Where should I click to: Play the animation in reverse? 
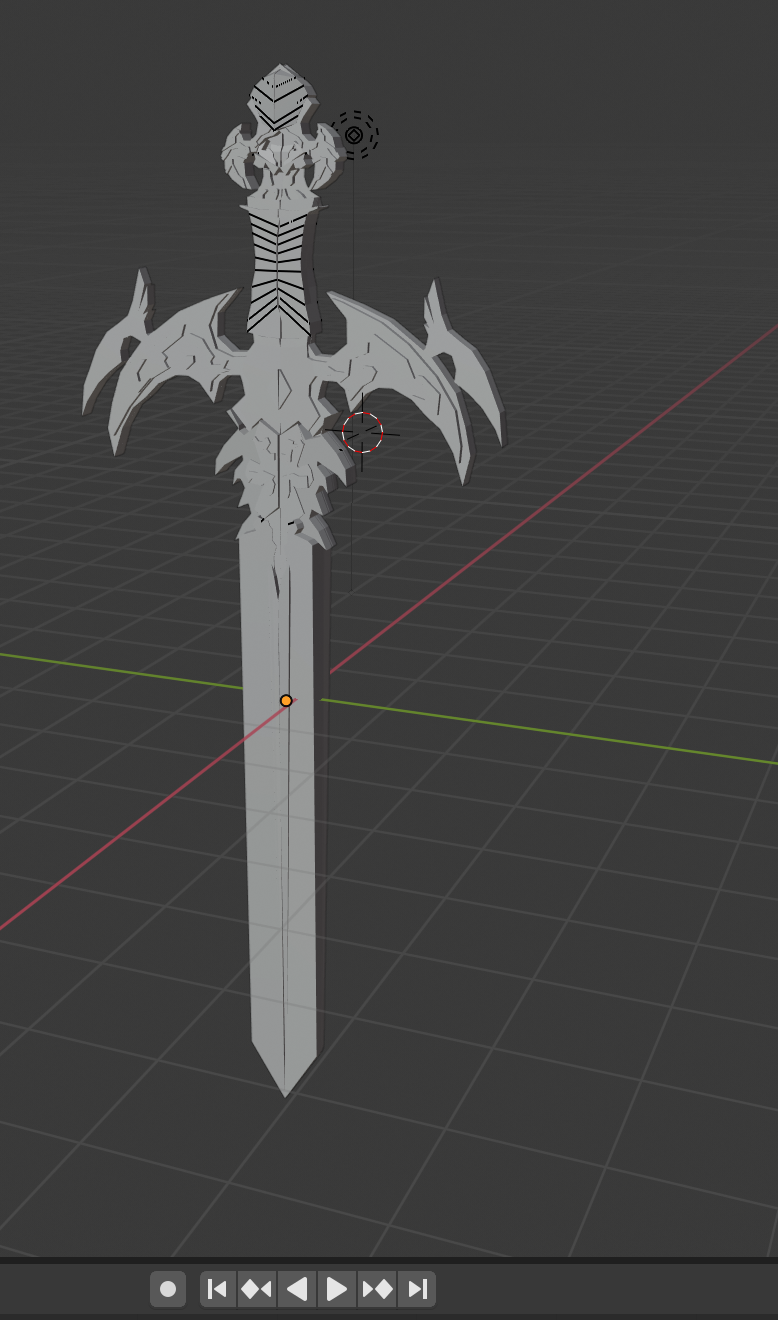coord(297,1289)
